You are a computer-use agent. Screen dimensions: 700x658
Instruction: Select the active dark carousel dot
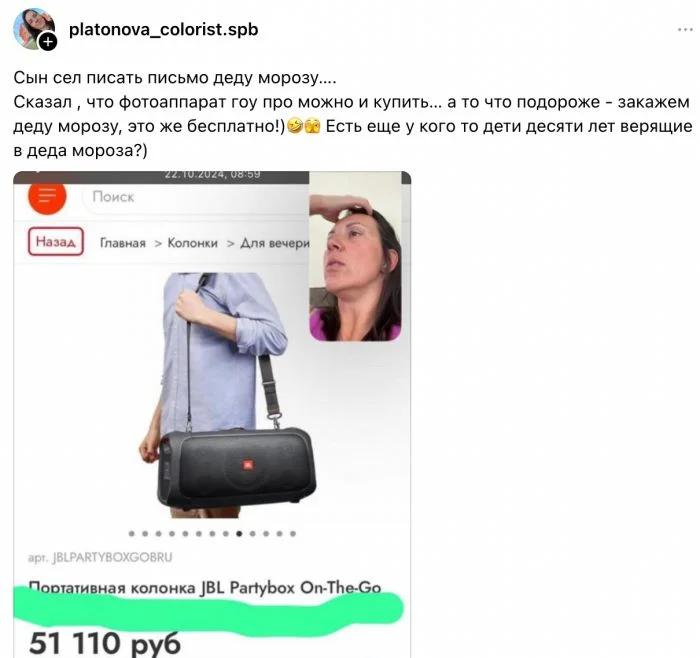pyautogui.click(x=239, y=533)
